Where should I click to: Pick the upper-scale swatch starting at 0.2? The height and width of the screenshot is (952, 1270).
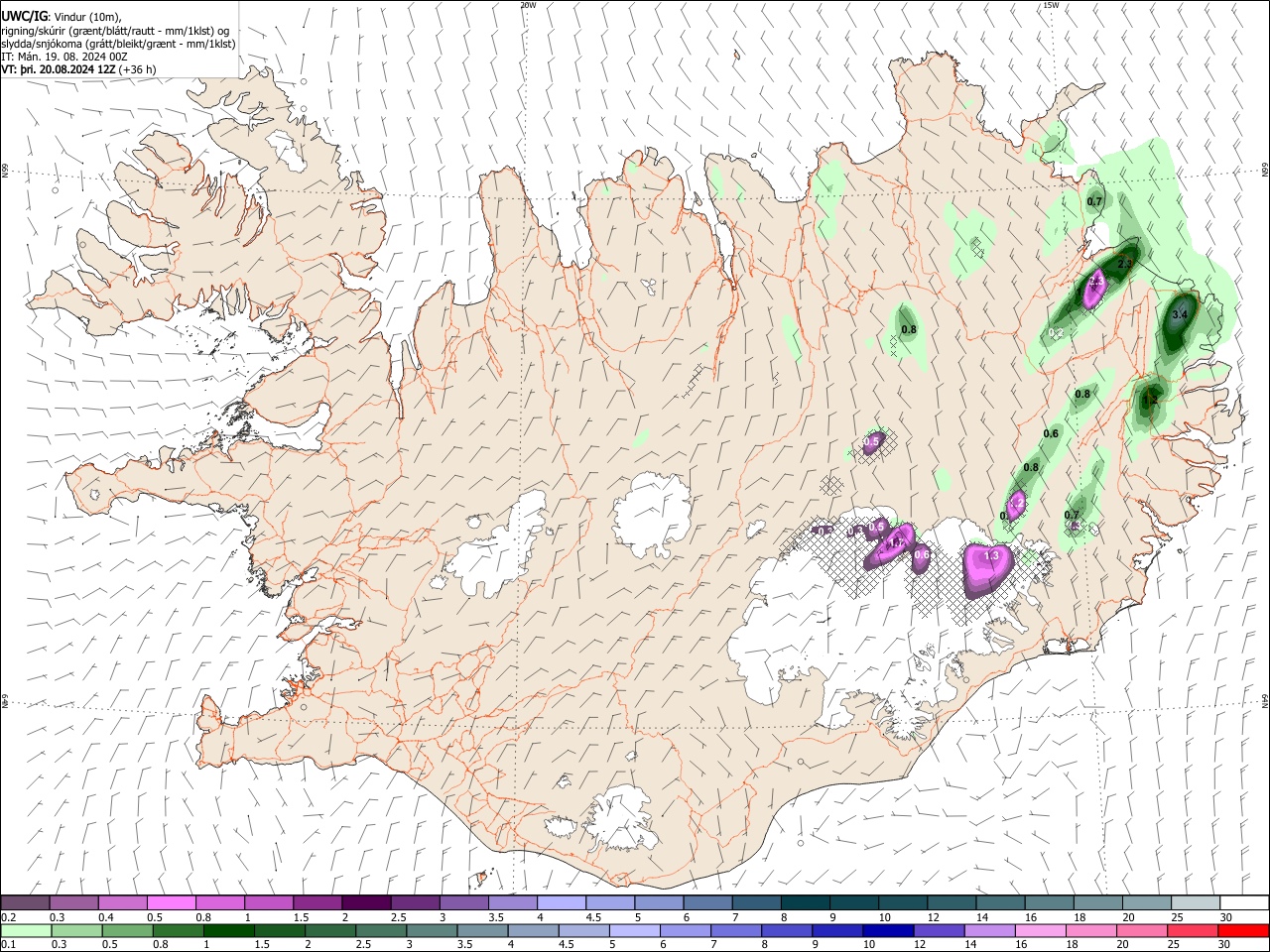[25, 902]
